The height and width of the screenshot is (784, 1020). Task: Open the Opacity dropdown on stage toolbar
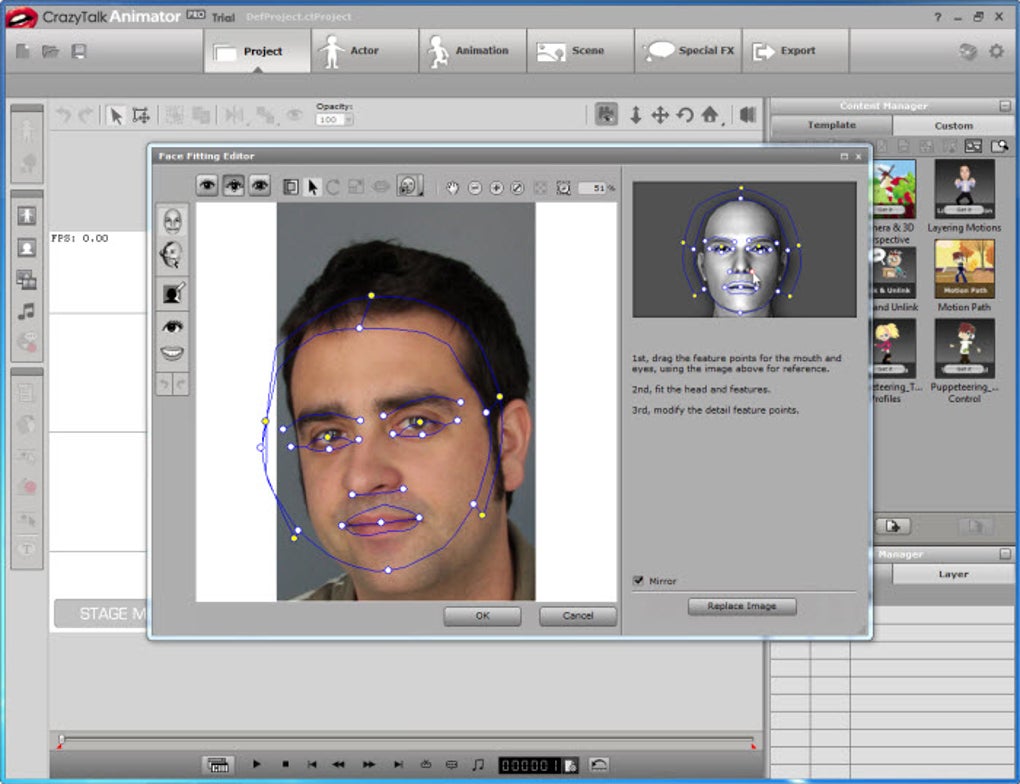click(348, 120)
